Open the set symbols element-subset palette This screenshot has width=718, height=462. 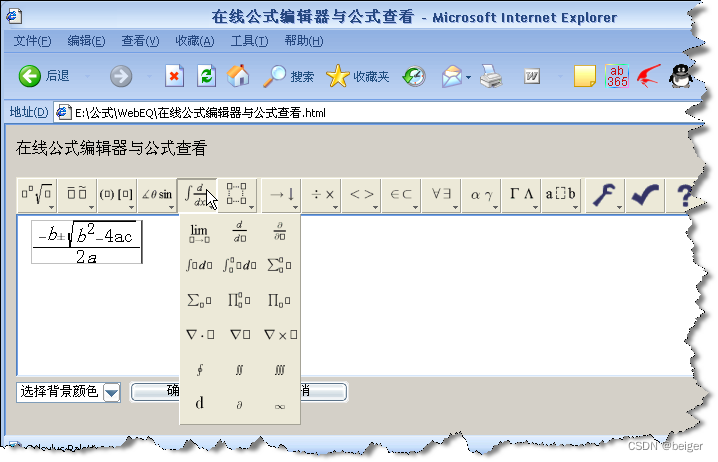click(x=401, y=195)
